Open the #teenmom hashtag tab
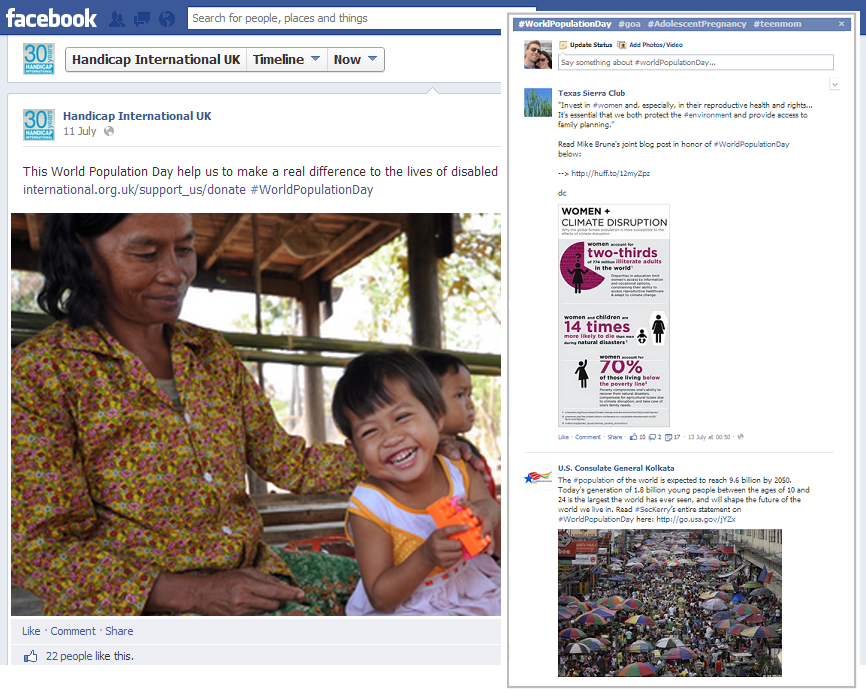 pyautogui.click(x=777, y=24)
